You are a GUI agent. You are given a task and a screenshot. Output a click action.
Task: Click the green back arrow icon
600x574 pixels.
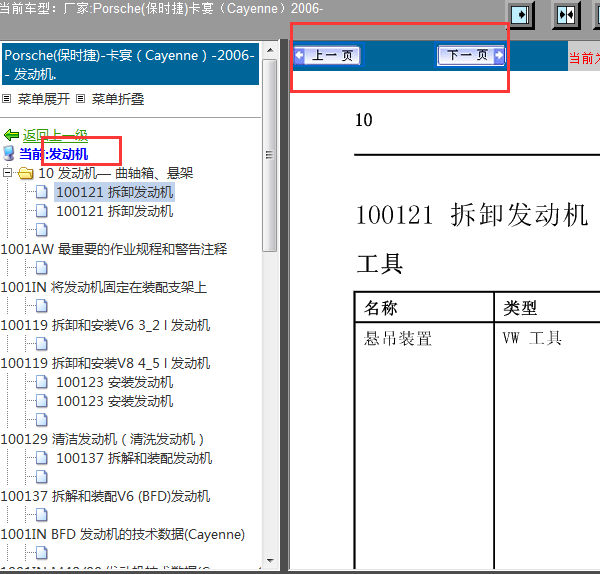[11, 135]
